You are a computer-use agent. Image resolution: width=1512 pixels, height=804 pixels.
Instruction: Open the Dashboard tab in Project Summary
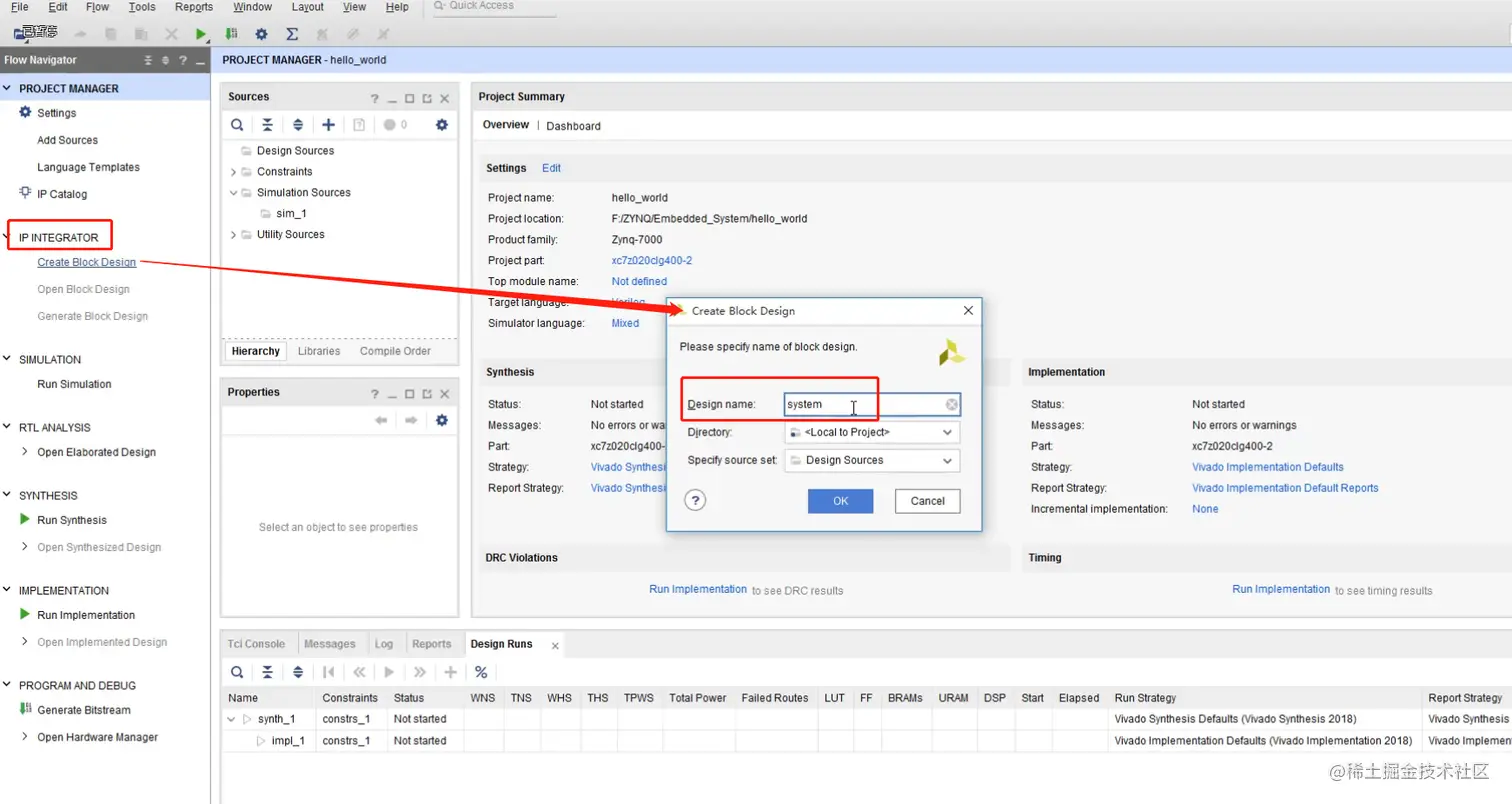[573, 126]
